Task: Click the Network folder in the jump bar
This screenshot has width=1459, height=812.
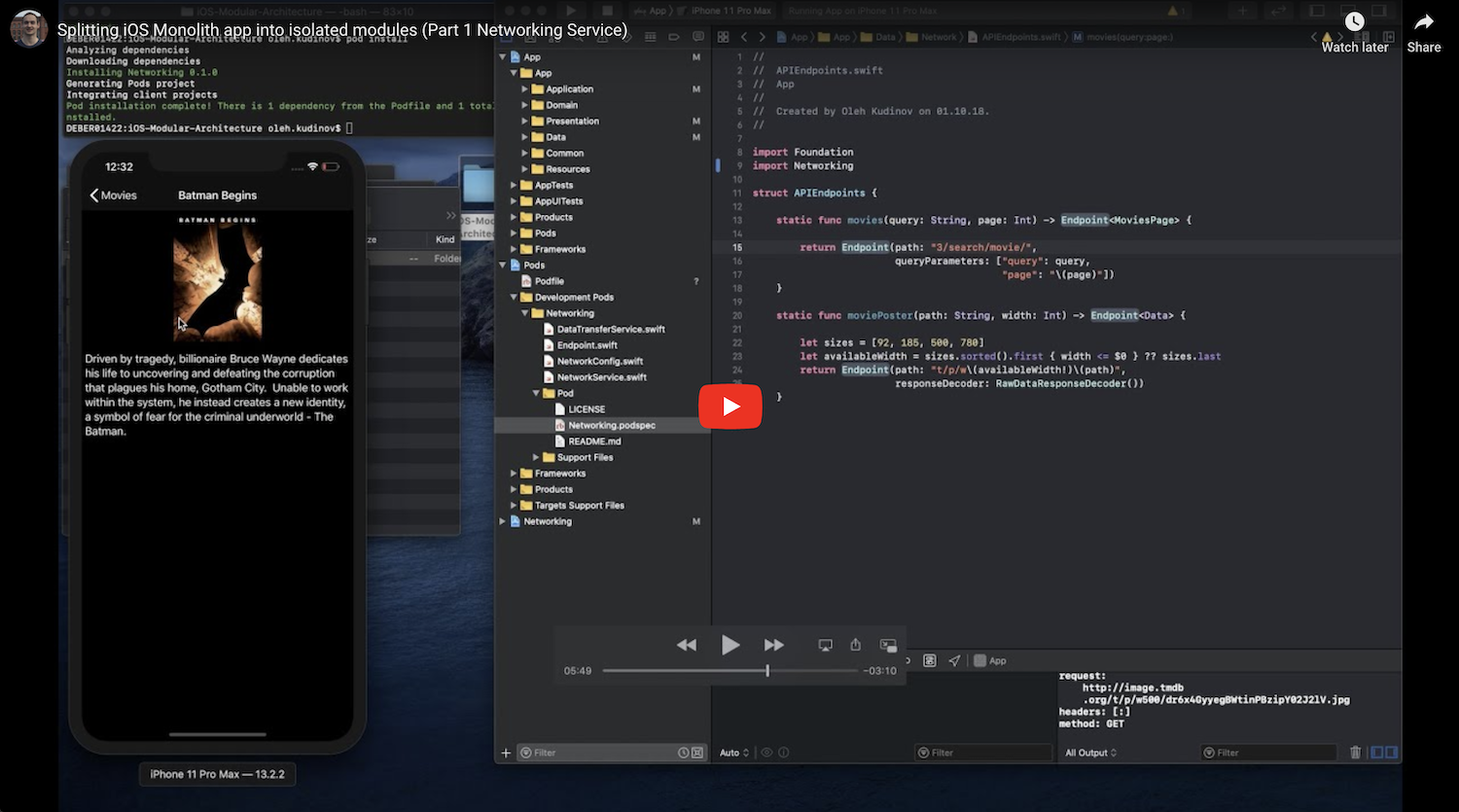Action: pyautogui.click(x=932, y=37)
